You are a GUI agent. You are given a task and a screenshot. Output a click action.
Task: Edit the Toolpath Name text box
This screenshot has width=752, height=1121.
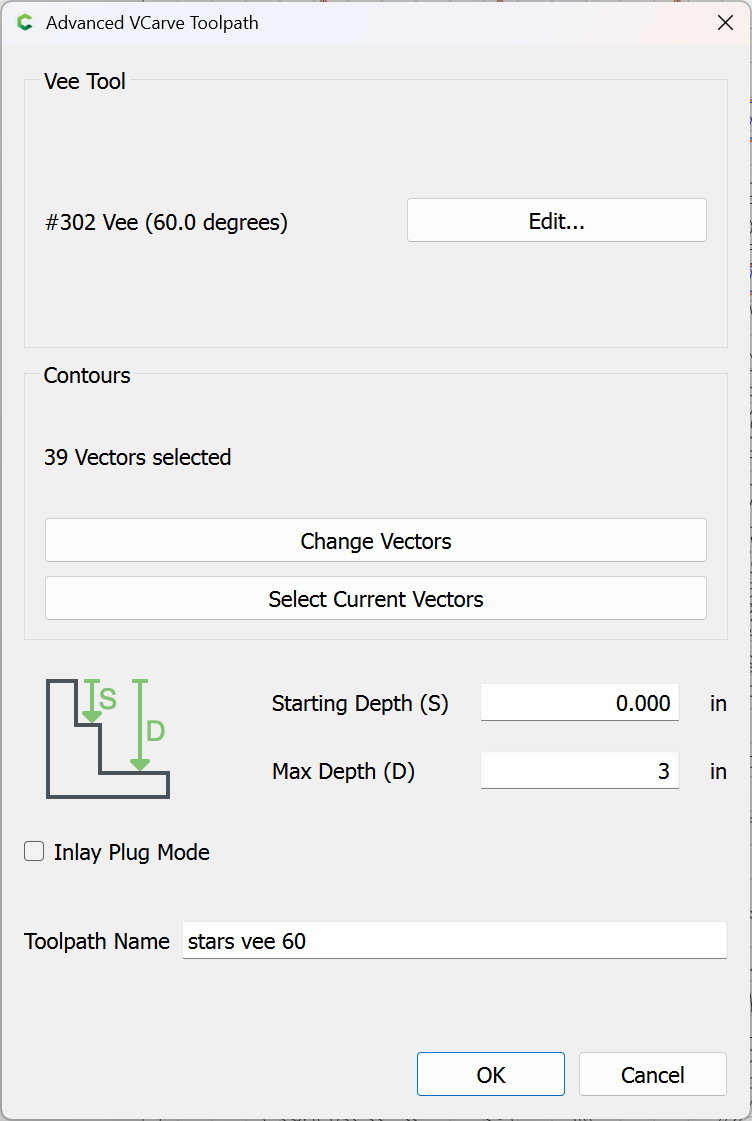455,940
